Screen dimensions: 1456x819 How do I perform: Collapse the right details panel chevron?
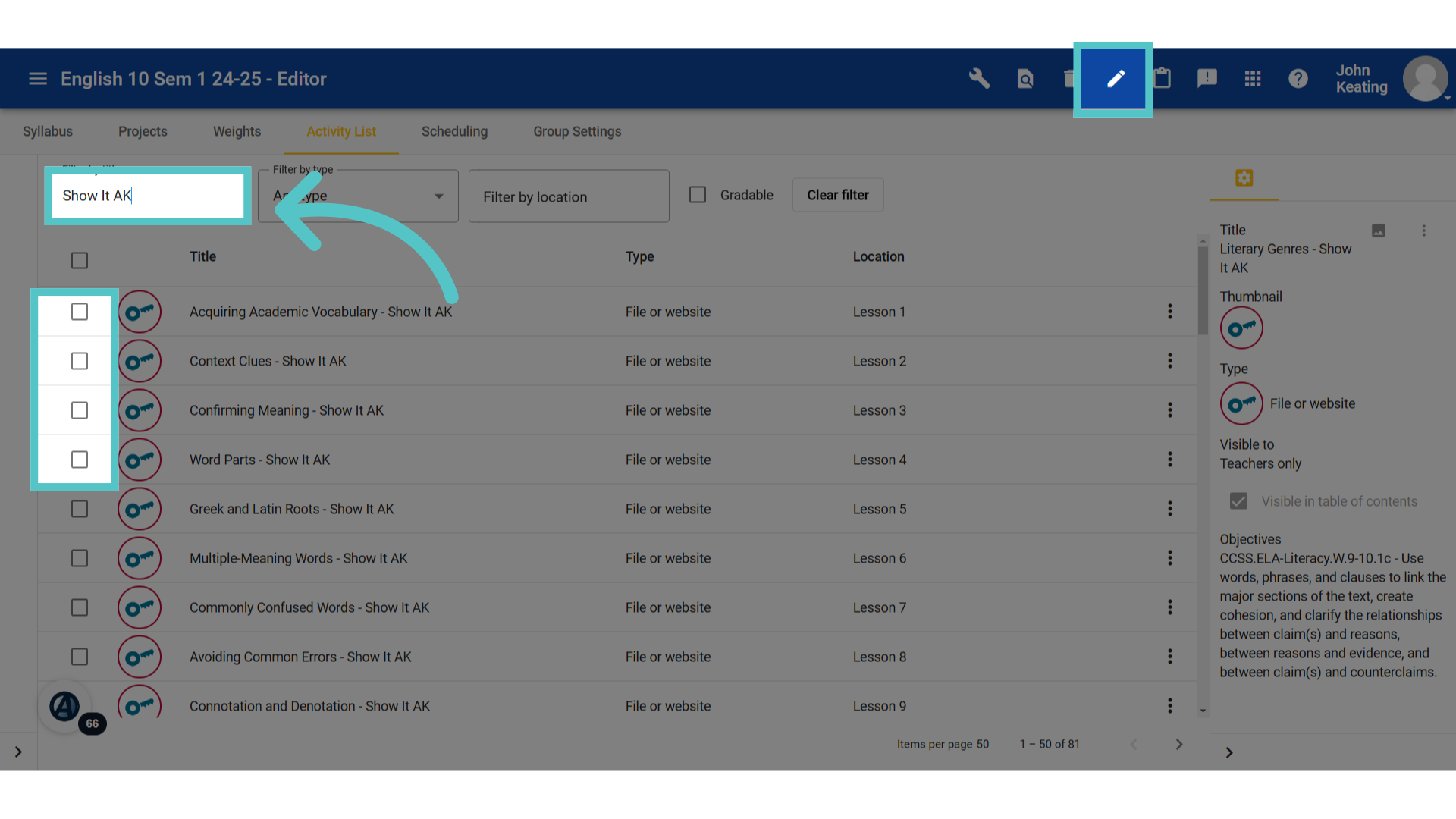tap(1229, 753)
